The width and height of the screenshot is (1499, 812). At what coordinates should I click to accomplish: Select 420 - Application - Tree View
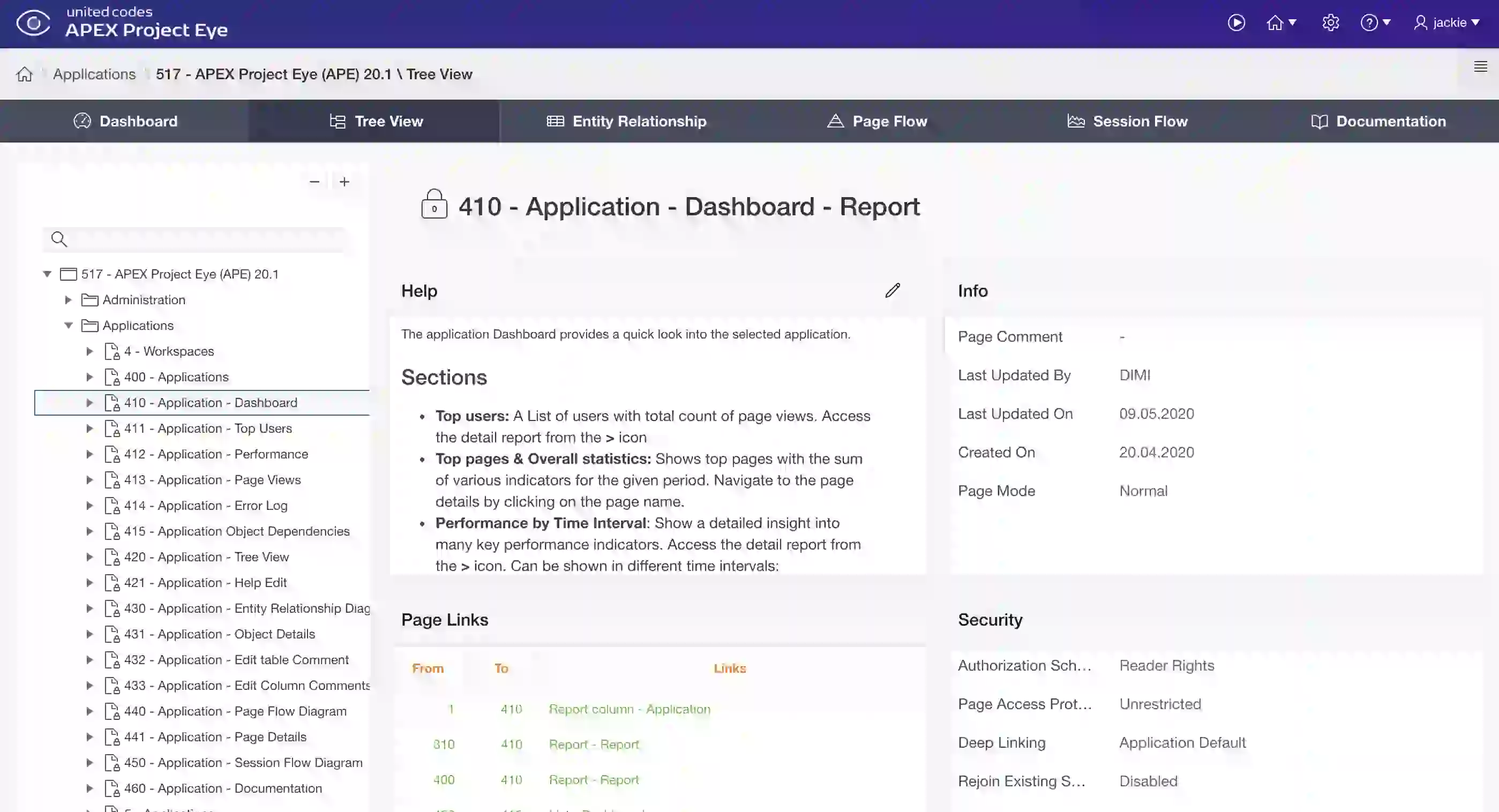tap(207, 557)
